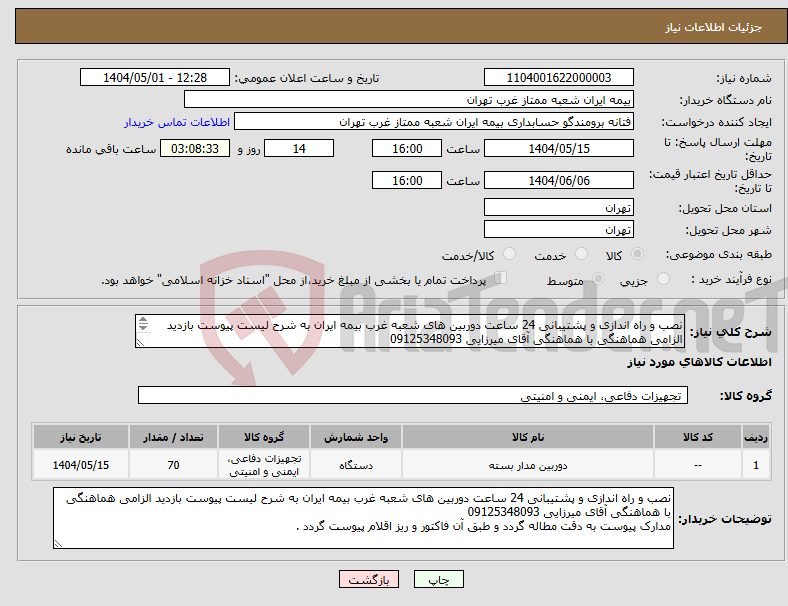Click unit cell دستگاه
Screen dimensions: 788x606
(x=356, y=465)
